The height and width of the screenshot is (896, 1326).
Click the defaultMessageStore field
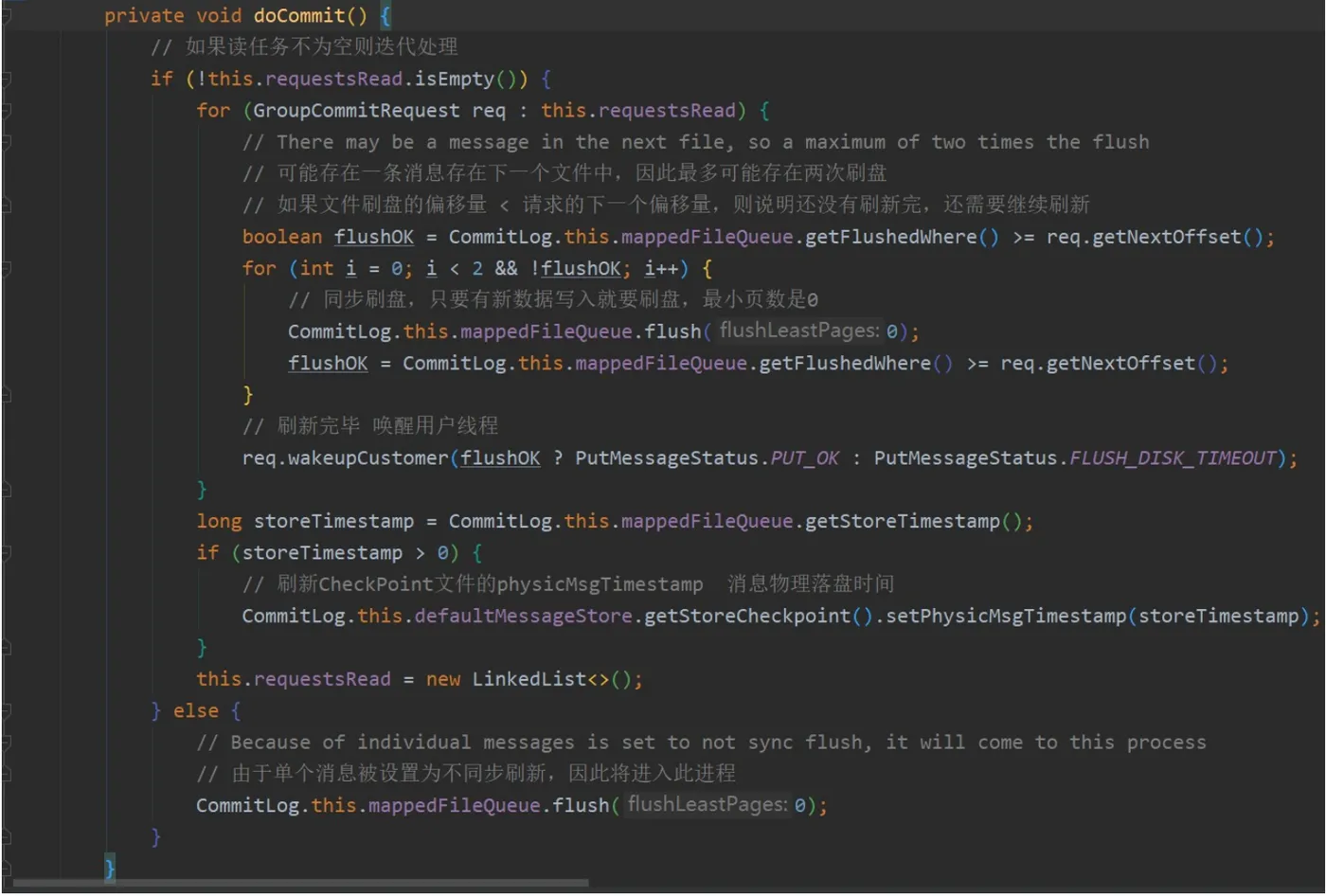pos(524,616)
